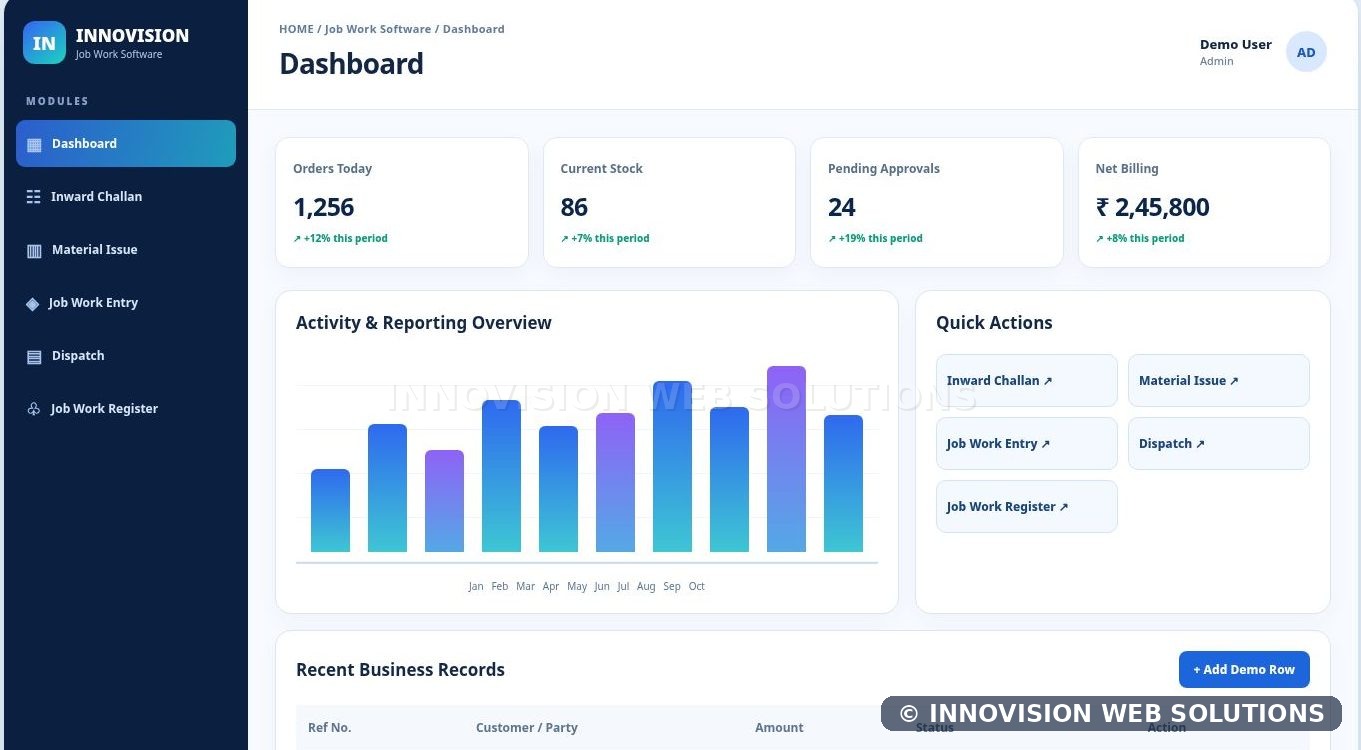
Task: Click the Ref No. column header
Action: [x=330, y=728]
